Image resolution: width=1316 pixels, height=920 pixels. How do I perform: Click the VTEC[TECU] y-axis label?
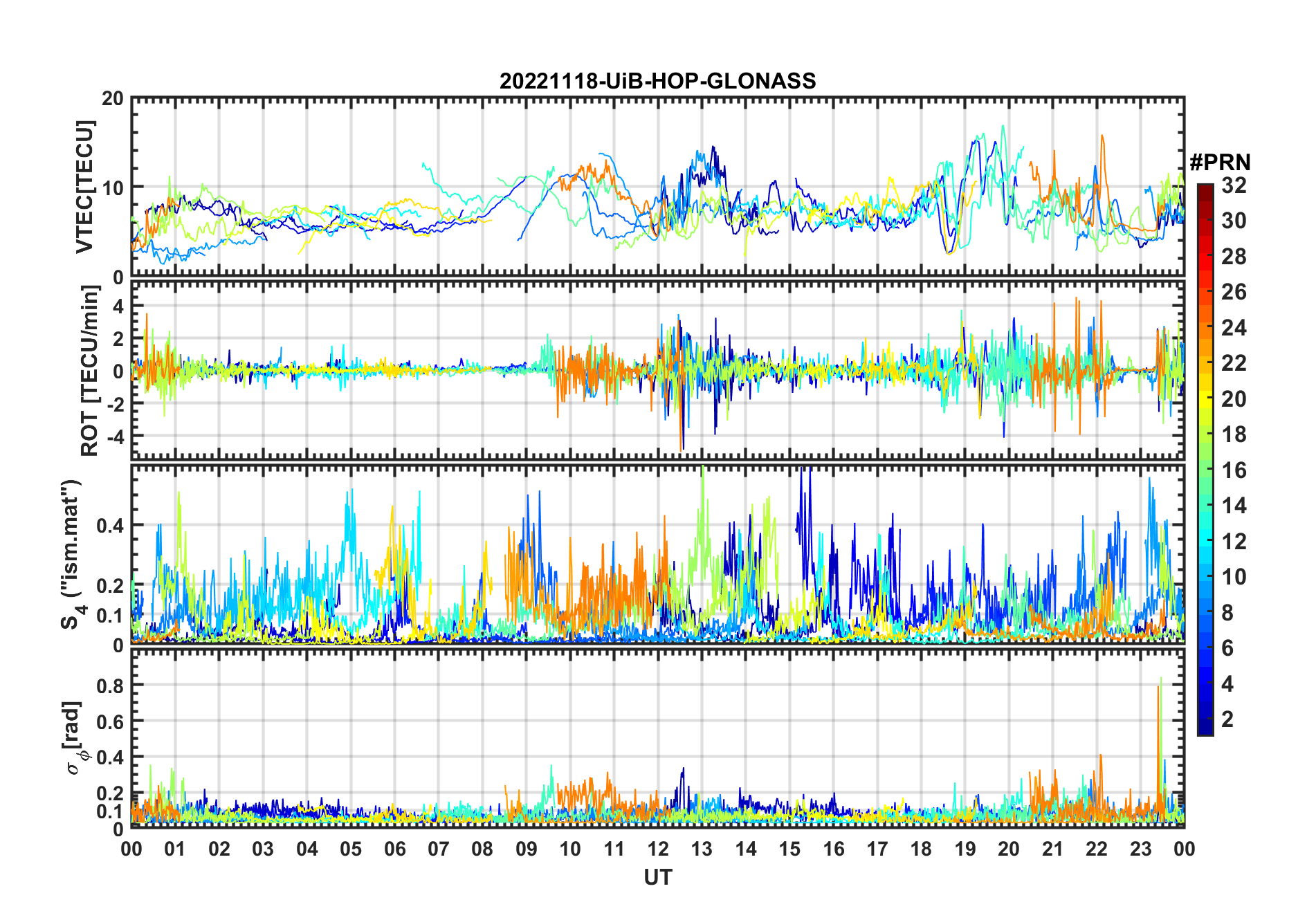pos(84,187)
